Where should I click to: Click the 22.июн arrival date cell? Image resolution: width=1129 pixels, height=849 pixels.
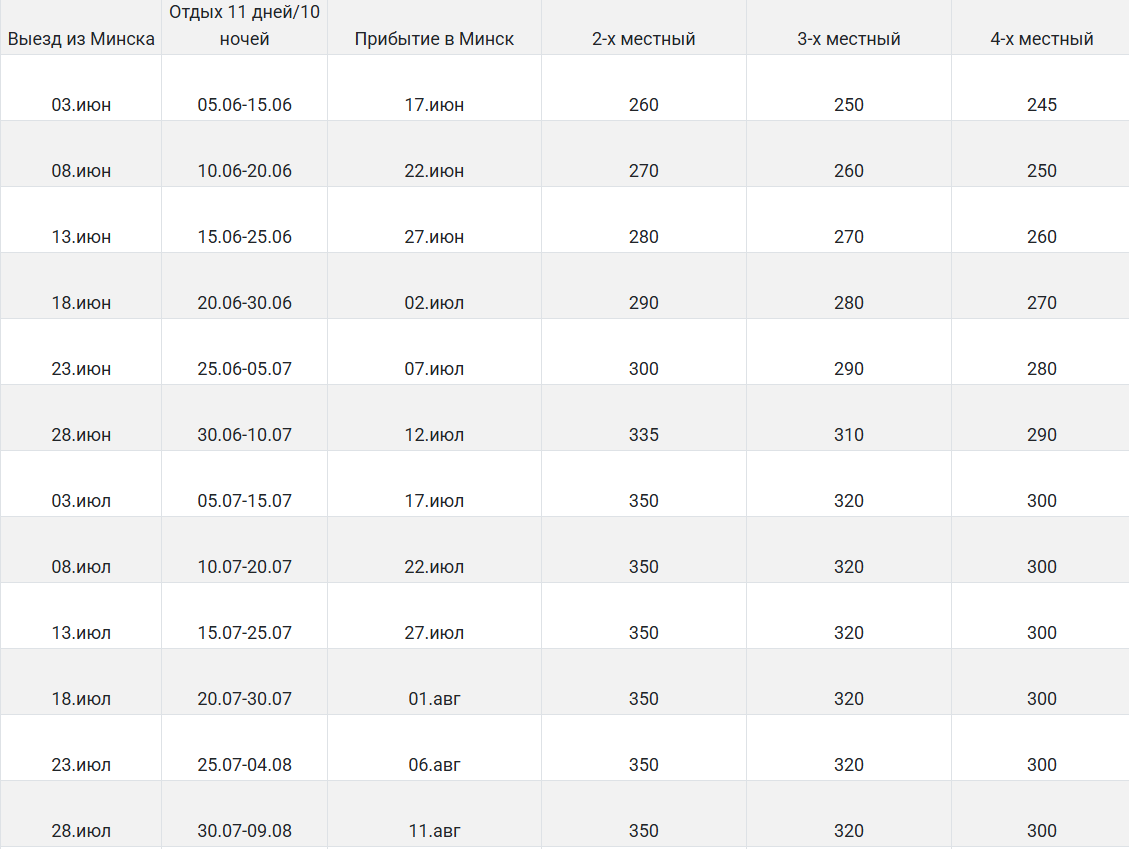point(434,171)
